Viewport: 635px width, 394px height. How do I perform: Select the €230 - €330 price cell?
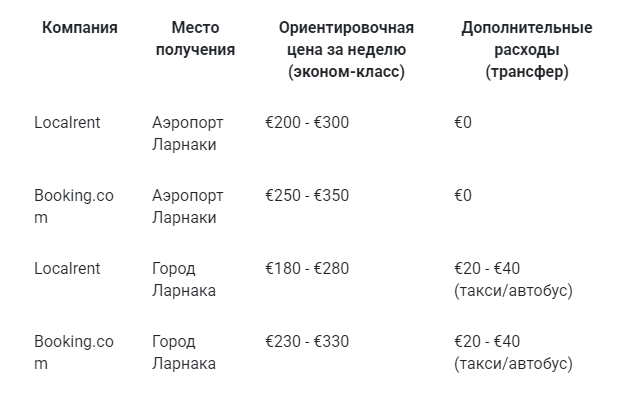307,341
